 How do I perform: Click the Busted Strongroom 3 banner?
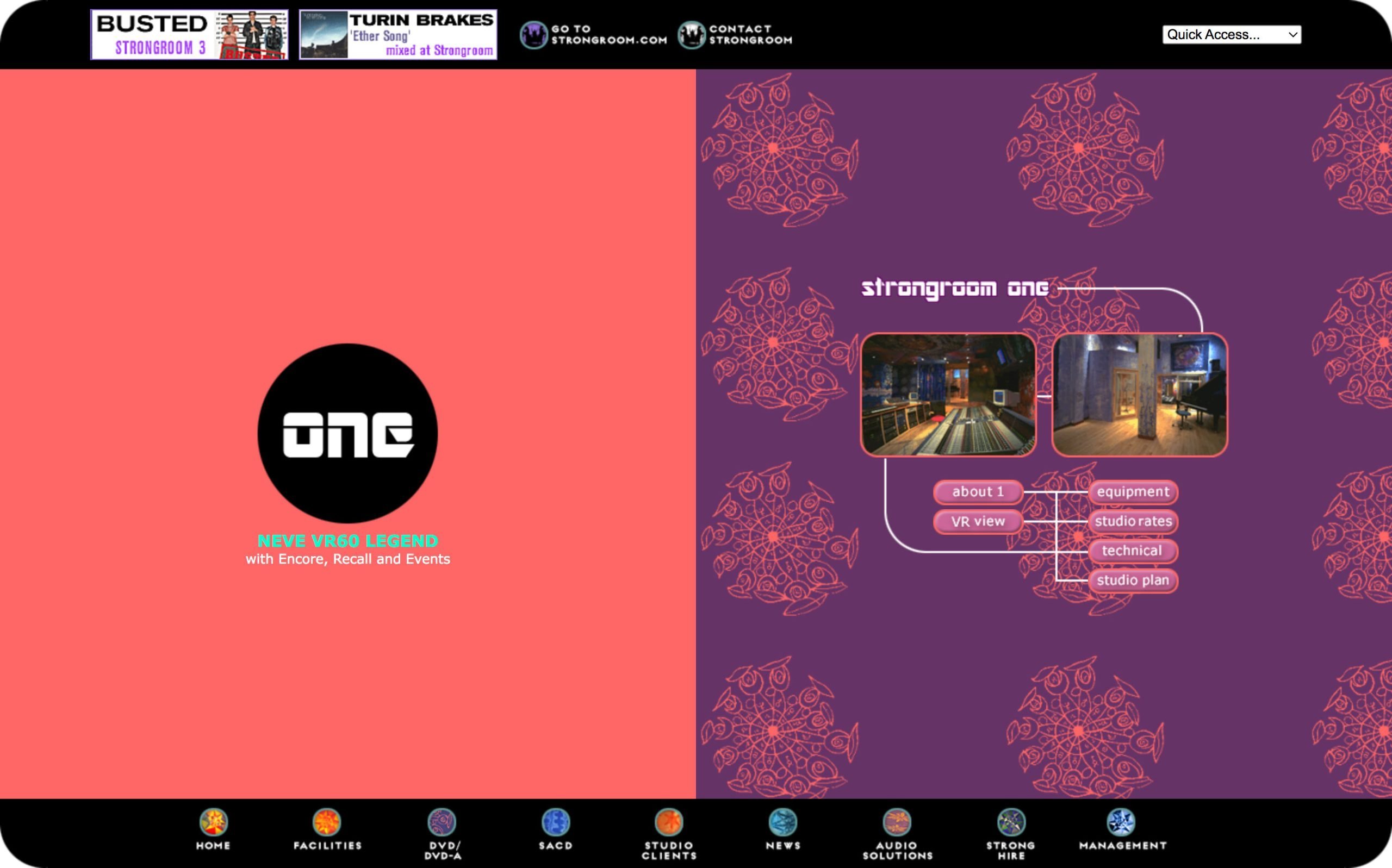[x=190, y=33]
